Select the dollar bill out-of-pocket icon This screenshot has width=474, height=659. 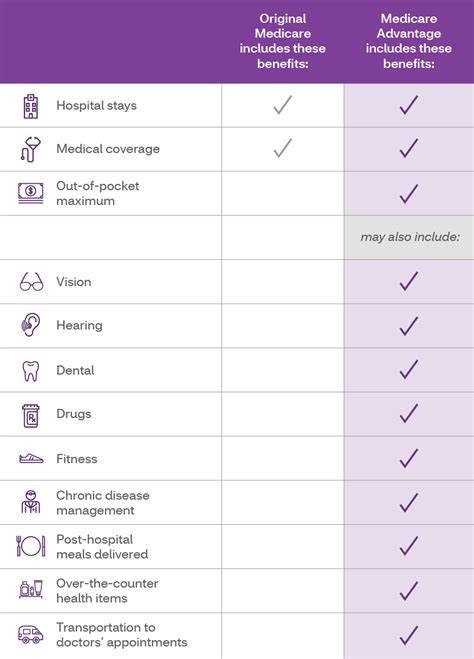point(31,193)
